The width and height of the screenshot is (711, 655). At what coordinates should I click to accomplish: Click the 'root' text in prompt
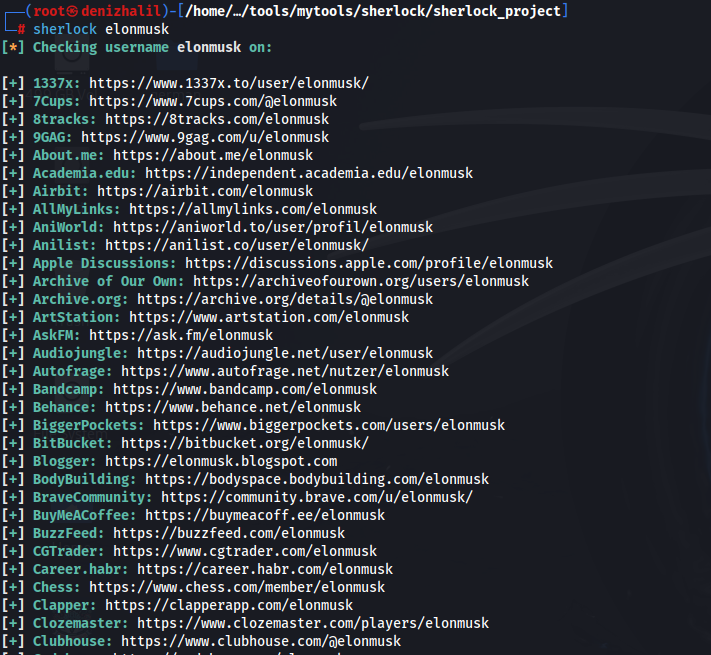(x=49, y=11)
